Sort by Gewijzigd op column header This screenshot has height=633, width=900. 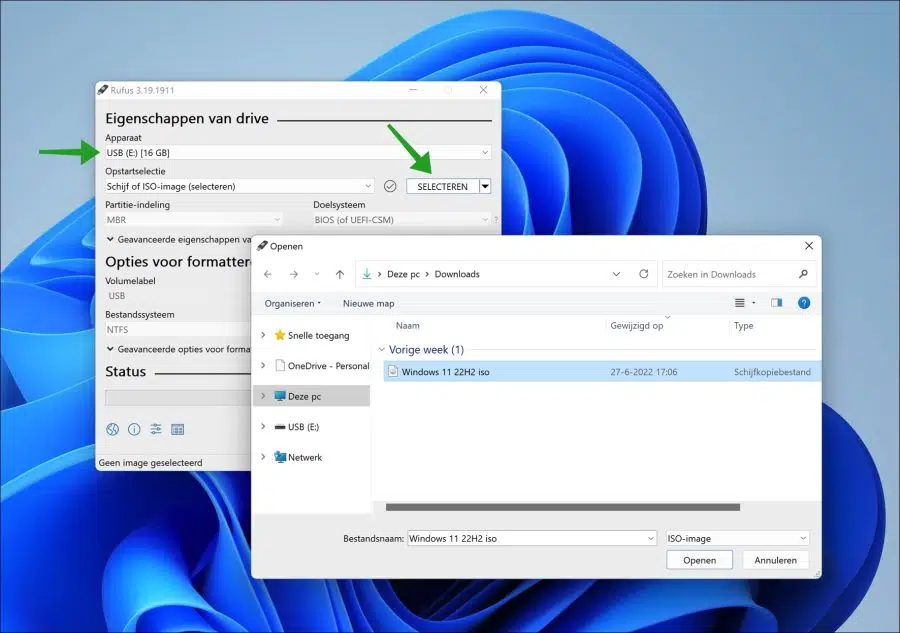[637, 325]
